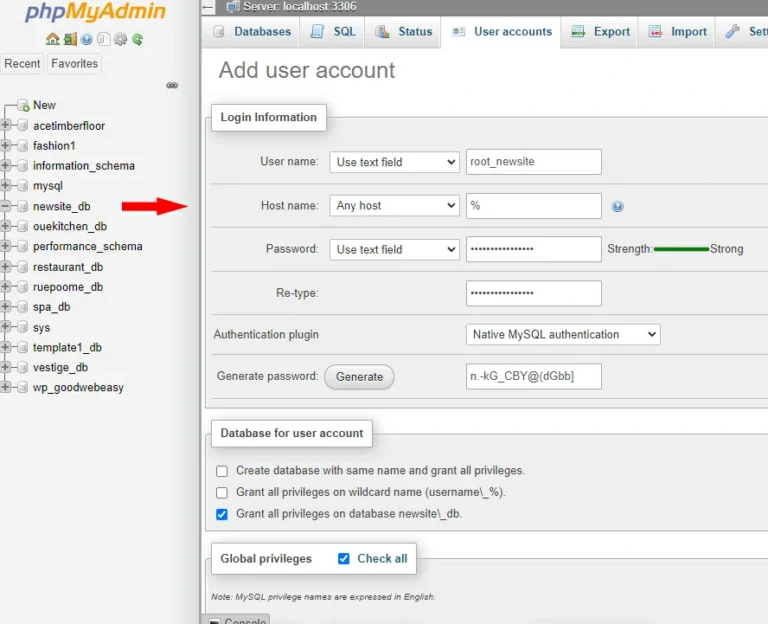The width and height of the screenshot is (768, 624).
Task: Click database icon beside performance_schema
Action: pyautogui.click(x=23, y=246)
